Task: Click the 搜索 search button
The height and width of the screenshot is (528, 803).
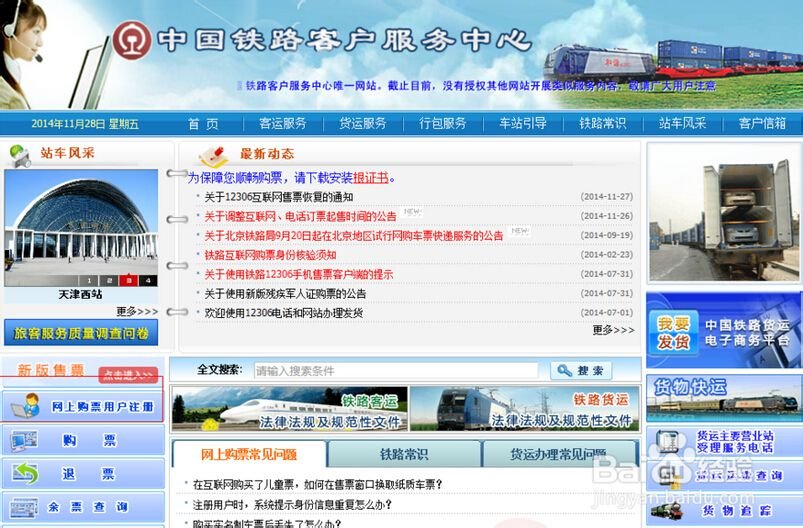Action: pos(581,371)
